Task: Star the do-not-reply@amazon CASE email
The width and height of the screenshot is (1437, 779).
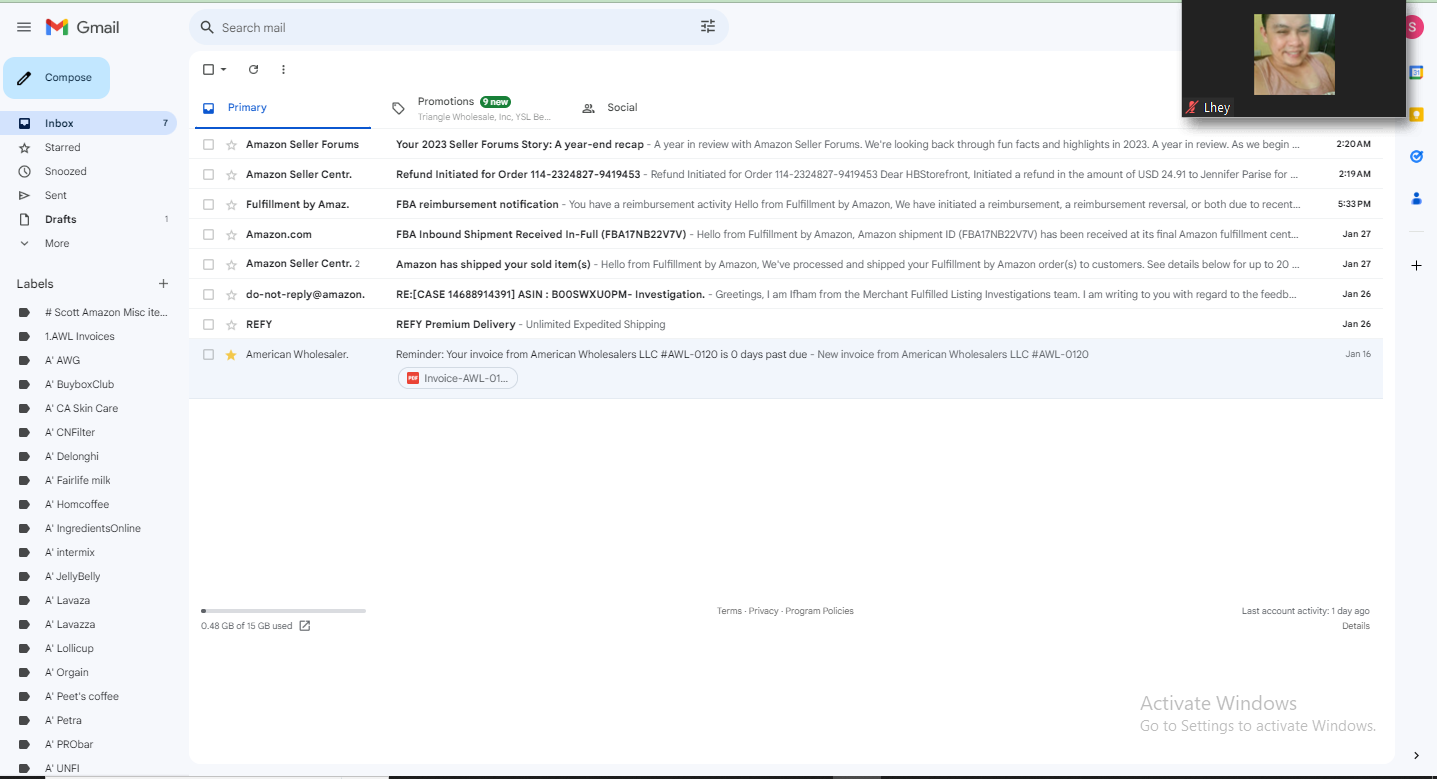Action: [x=231, y=294]
